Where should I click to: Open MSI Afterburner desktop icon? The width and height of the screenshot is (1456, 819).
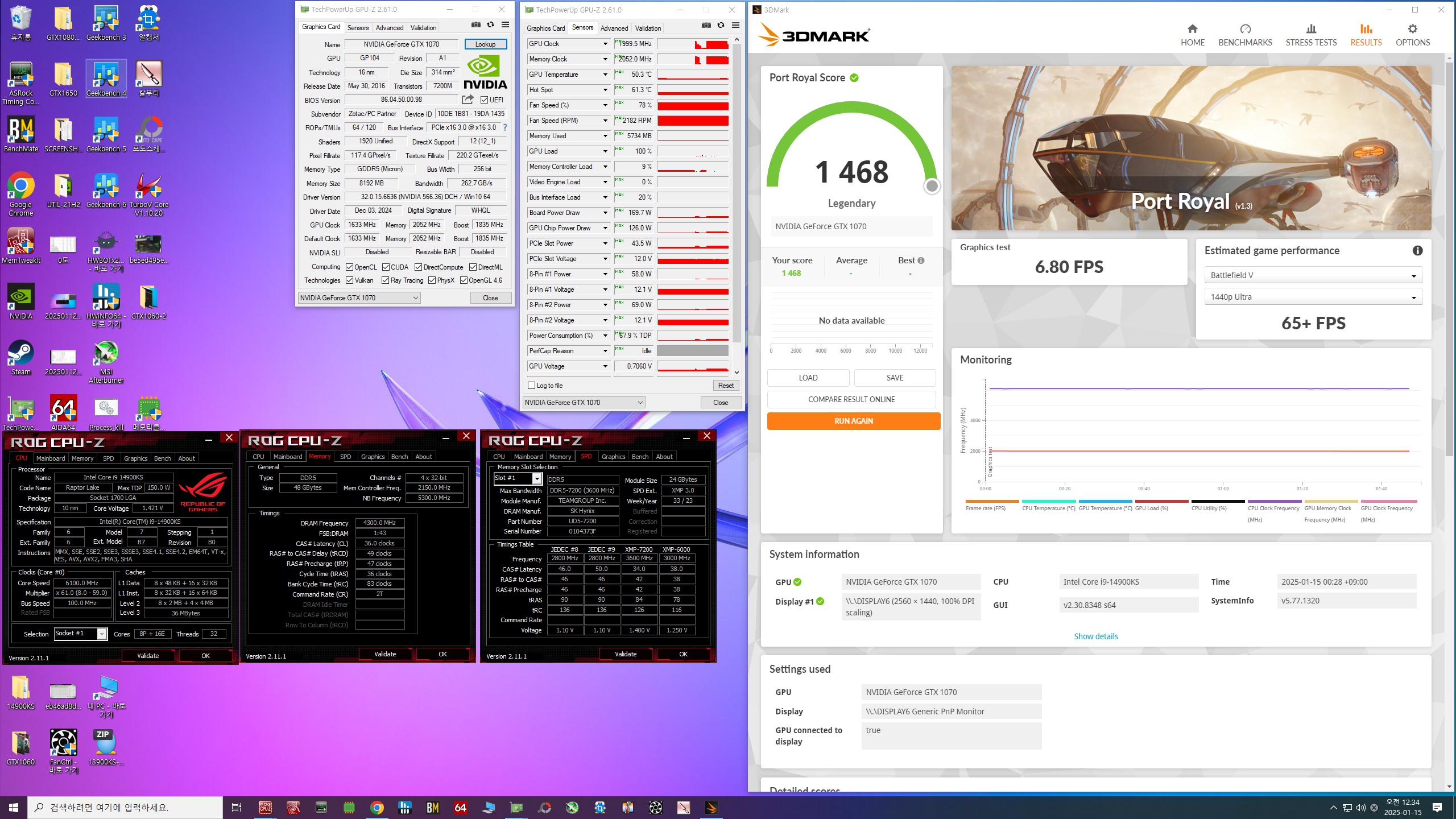click(x=106, y=362)
